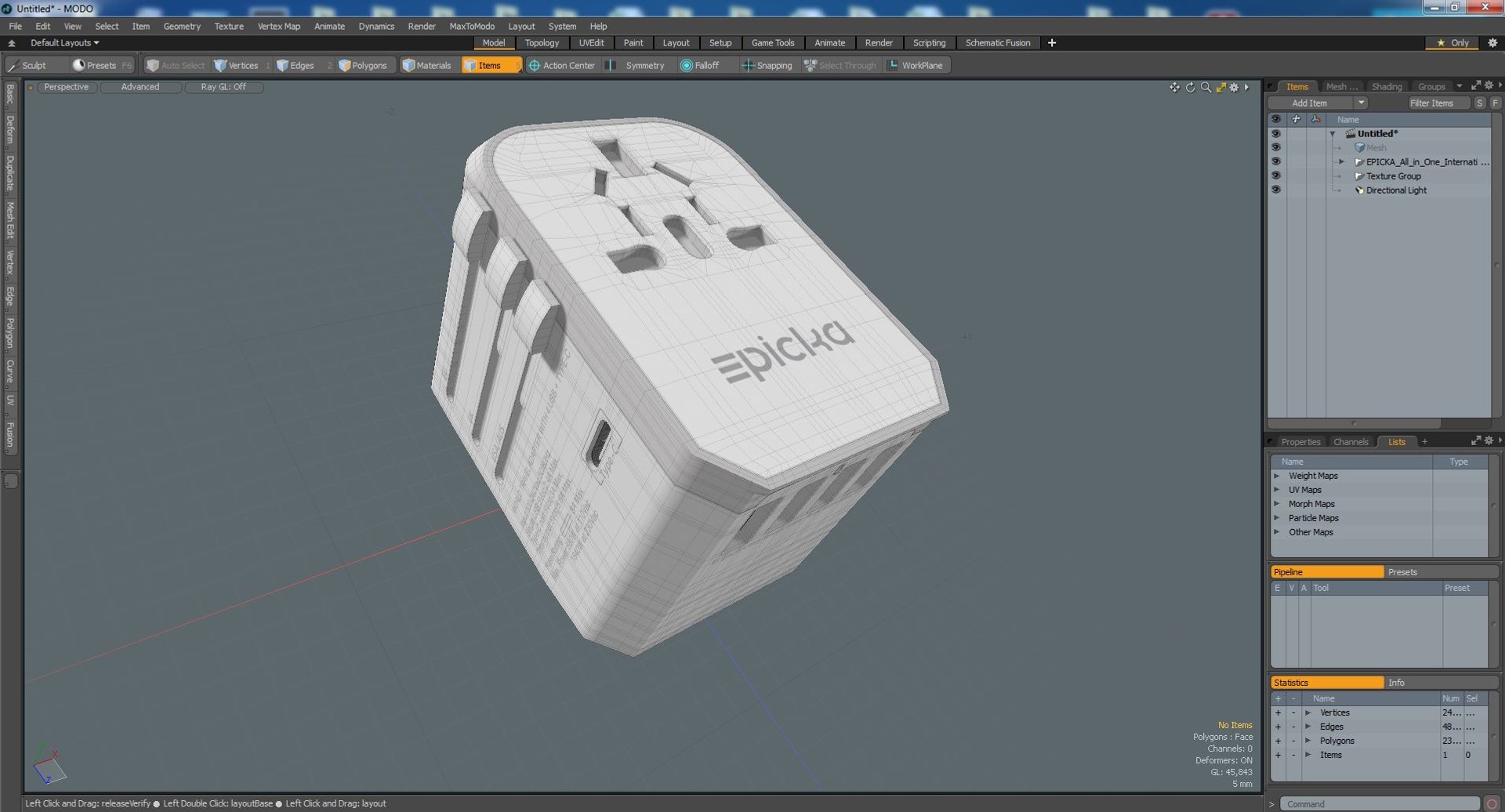Click the S filter button
1505x812 pixels.
tap(1479, 103)
